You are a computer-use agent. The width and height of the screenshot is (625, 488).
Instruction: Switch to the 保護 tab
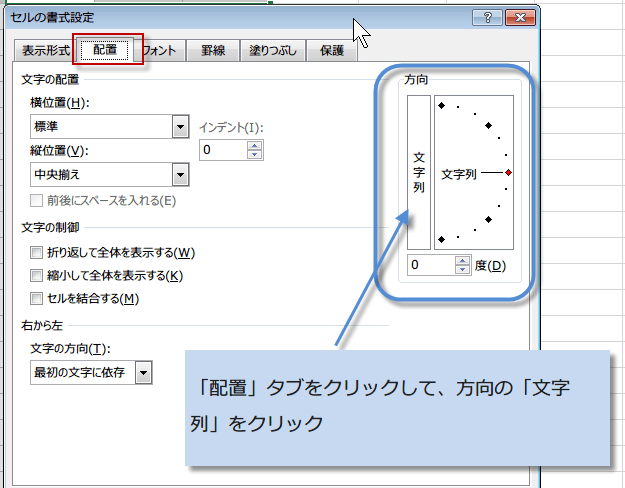[332, 51]
